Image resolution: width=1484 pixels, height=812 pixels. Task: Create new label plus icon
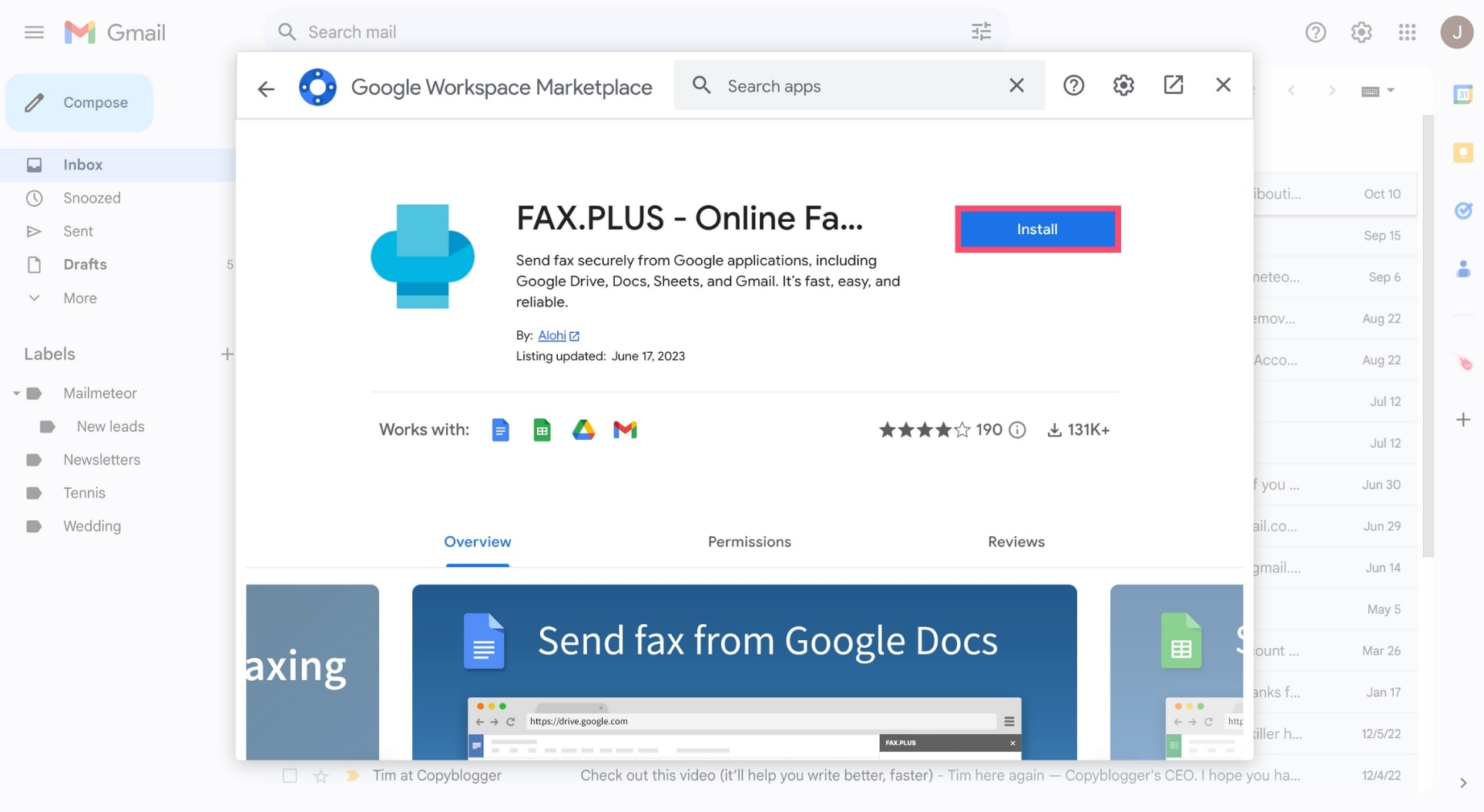click(227, 354)
